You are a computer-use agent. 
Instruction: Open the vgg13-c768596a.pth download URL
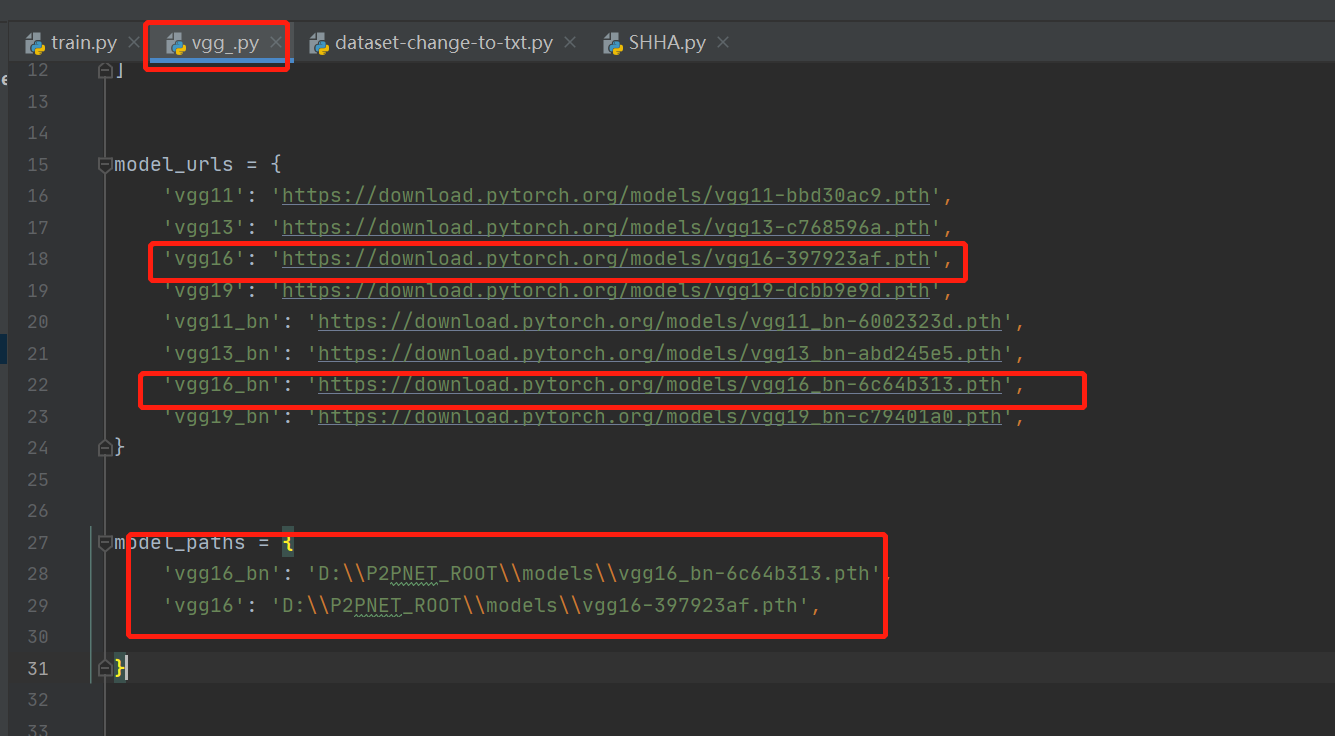click(606, 227)
